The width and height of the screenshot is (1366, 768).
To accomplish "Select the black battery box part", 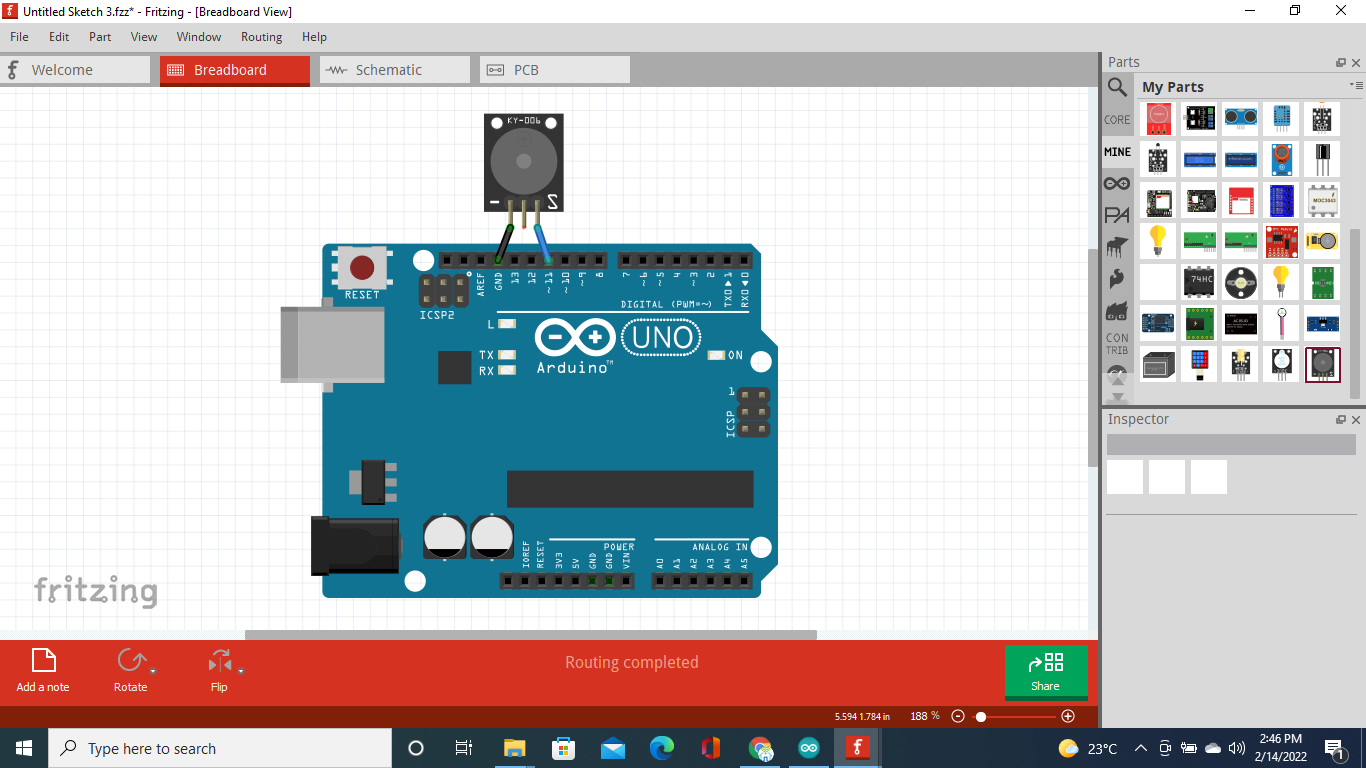I will [x=1158, y=364].
